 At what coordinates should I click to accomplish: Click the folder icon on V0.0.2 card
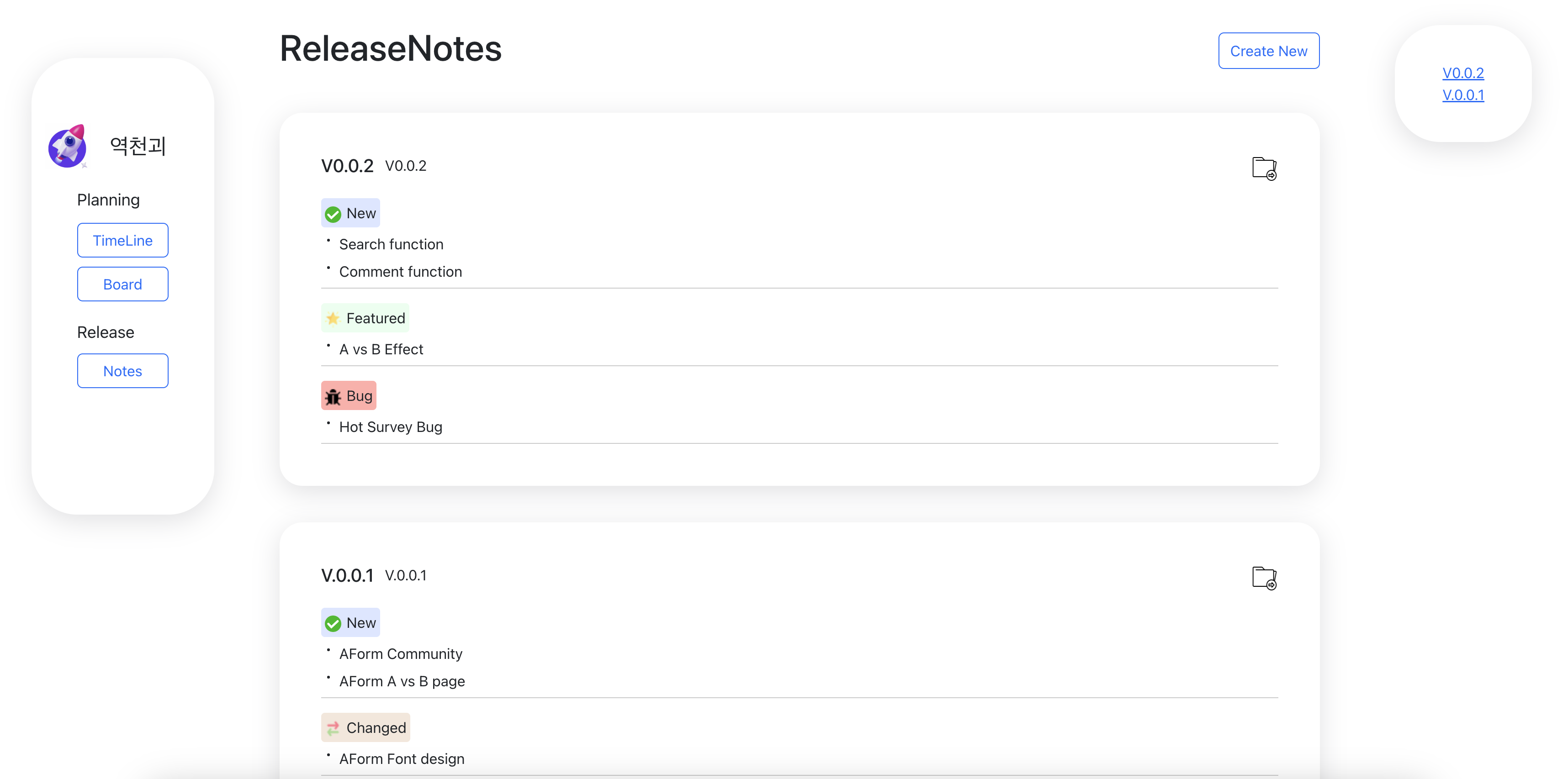click(1264, 168)
